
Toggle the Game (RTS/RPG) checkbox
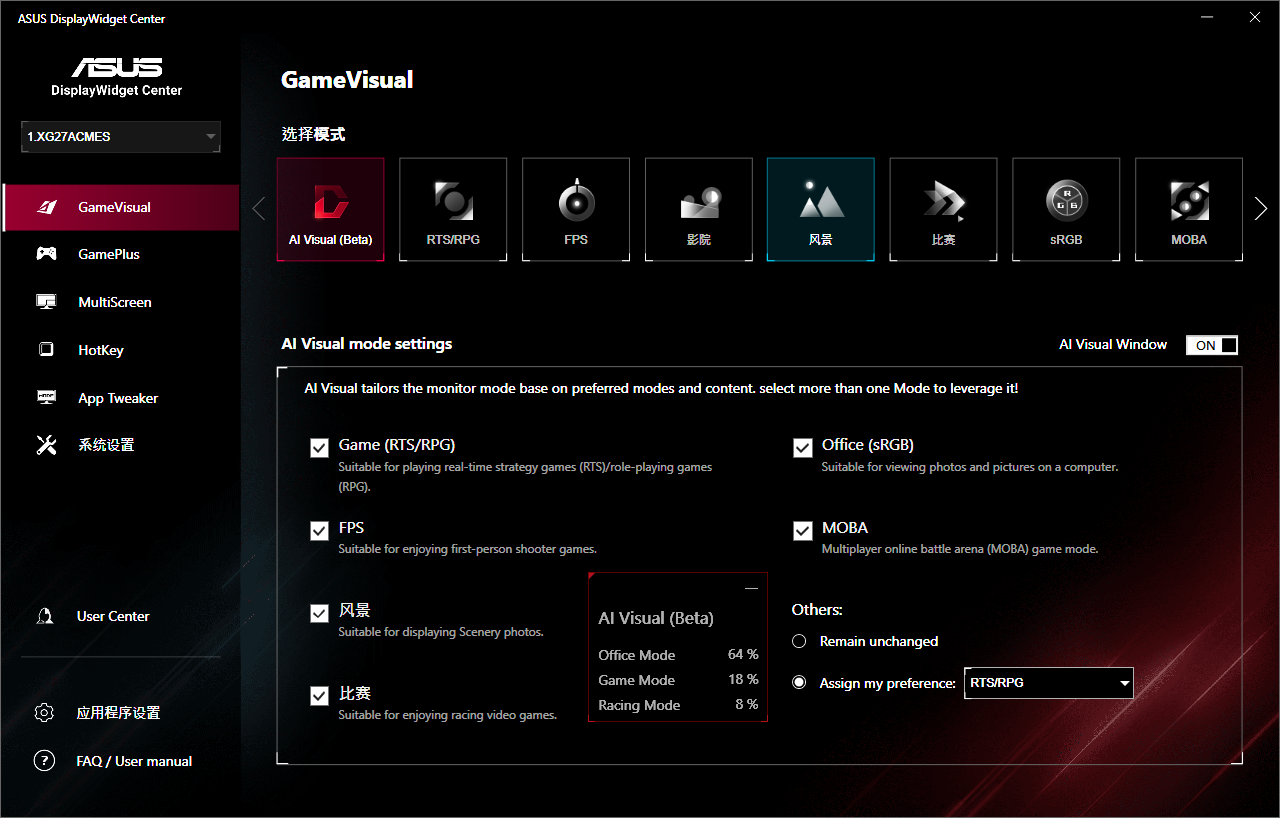pyautogui.click(x=320, y=448)
